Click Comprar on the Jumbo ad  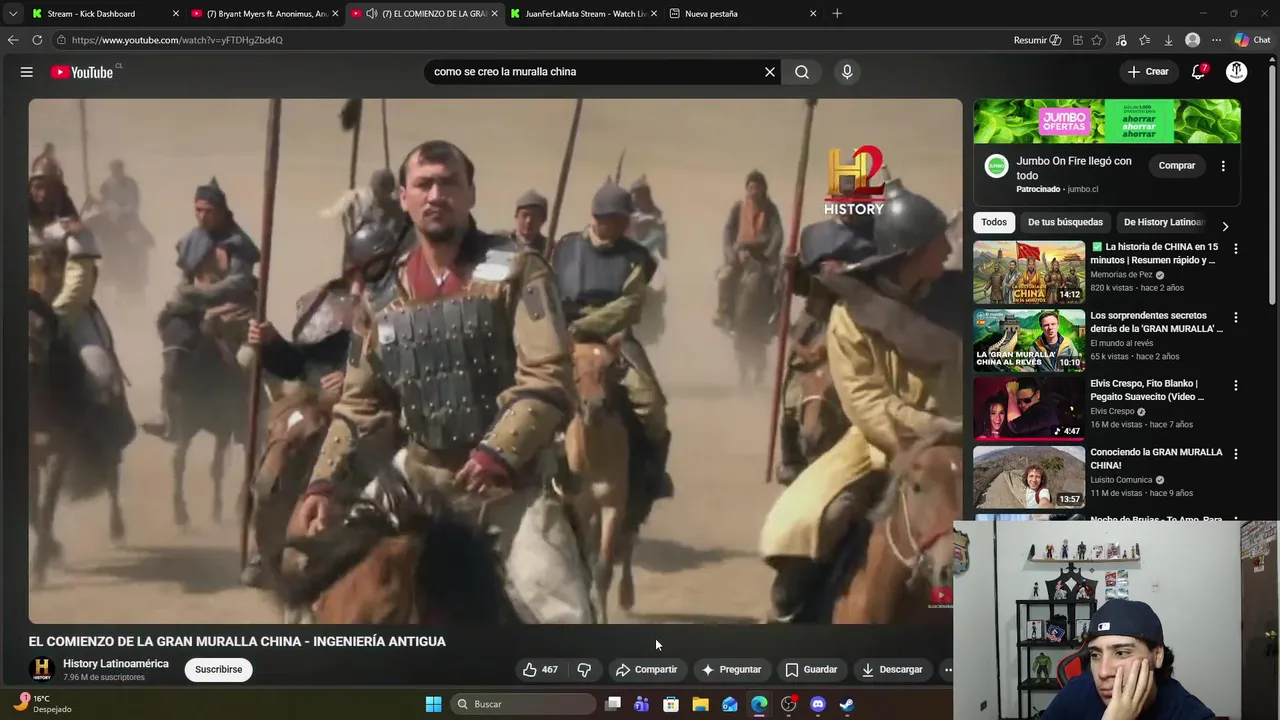coord(1177,166)
